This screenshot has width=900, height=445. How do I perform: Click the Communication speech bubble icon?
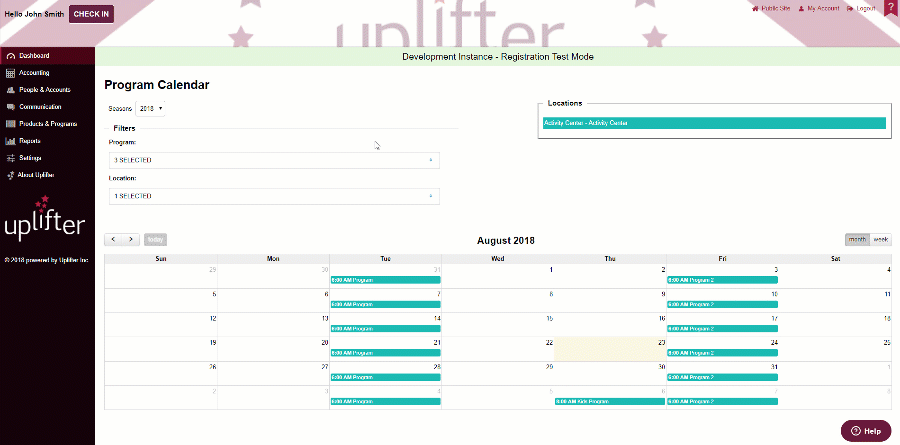coord(10,107)
